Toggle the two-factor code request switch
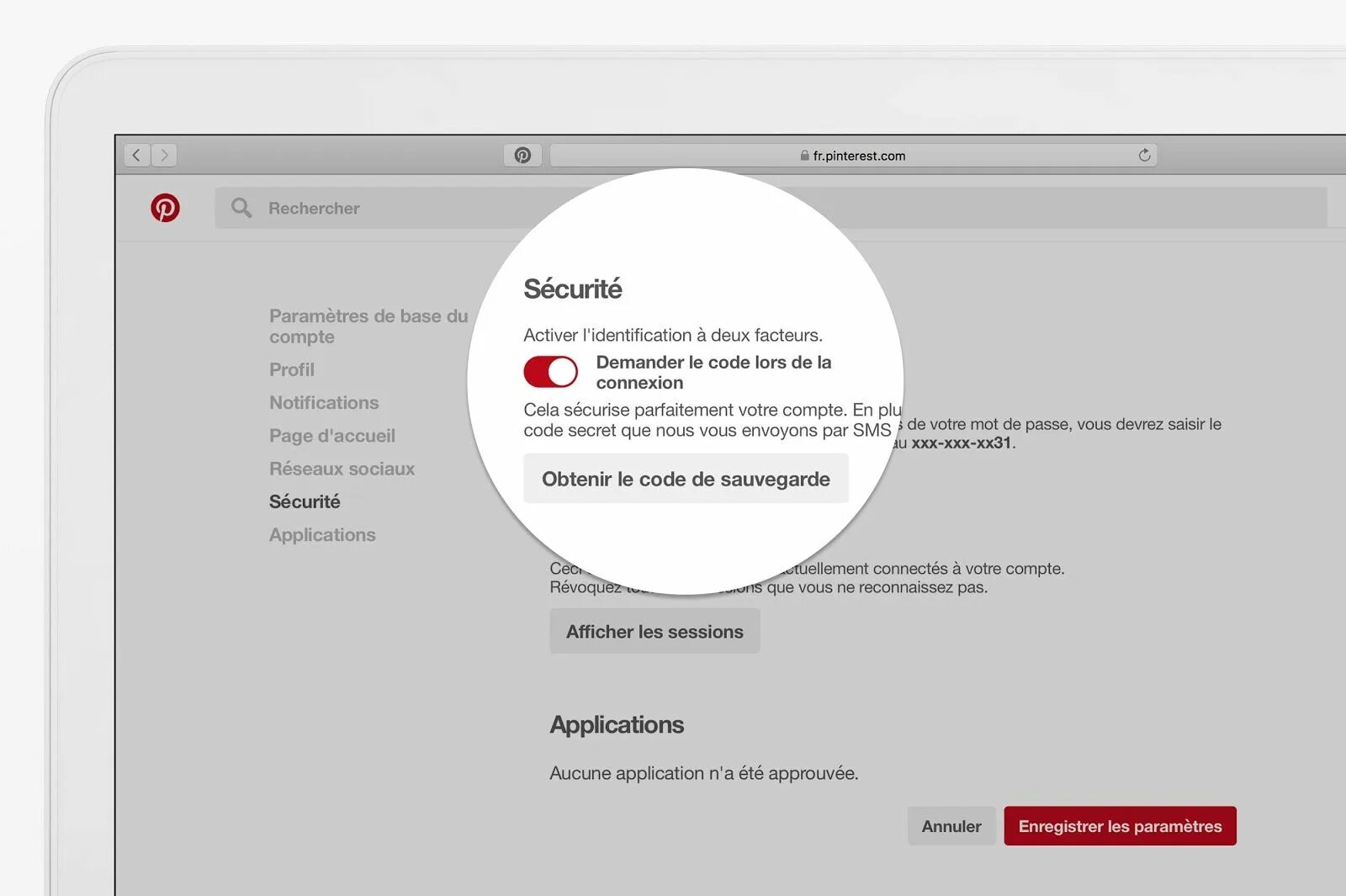This screenshot has width=1346, height=896. [550, 371]
